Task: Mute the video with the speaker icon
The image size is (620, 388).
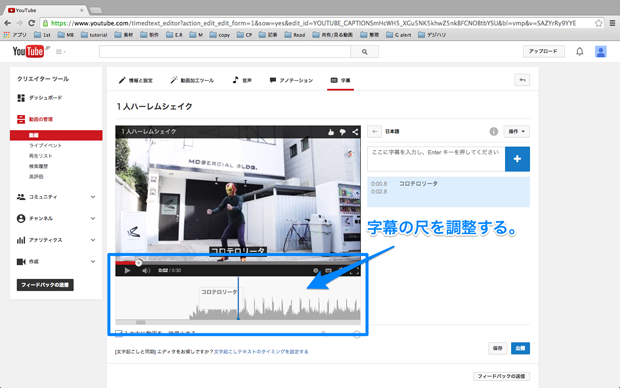Action: point(146,271)
